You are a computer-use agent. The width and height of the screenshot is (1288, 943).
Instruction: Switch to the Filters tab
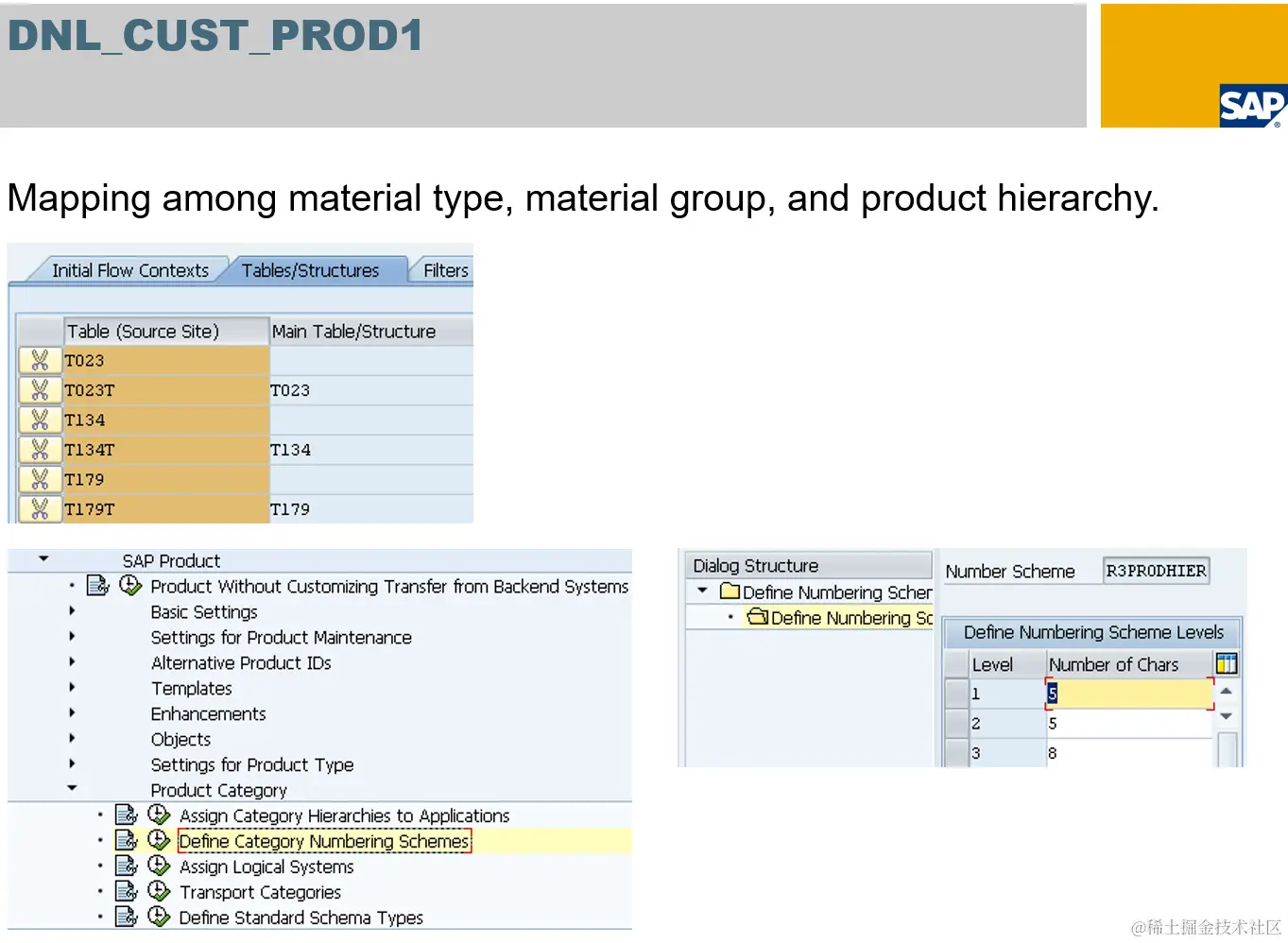click(446, 270)
